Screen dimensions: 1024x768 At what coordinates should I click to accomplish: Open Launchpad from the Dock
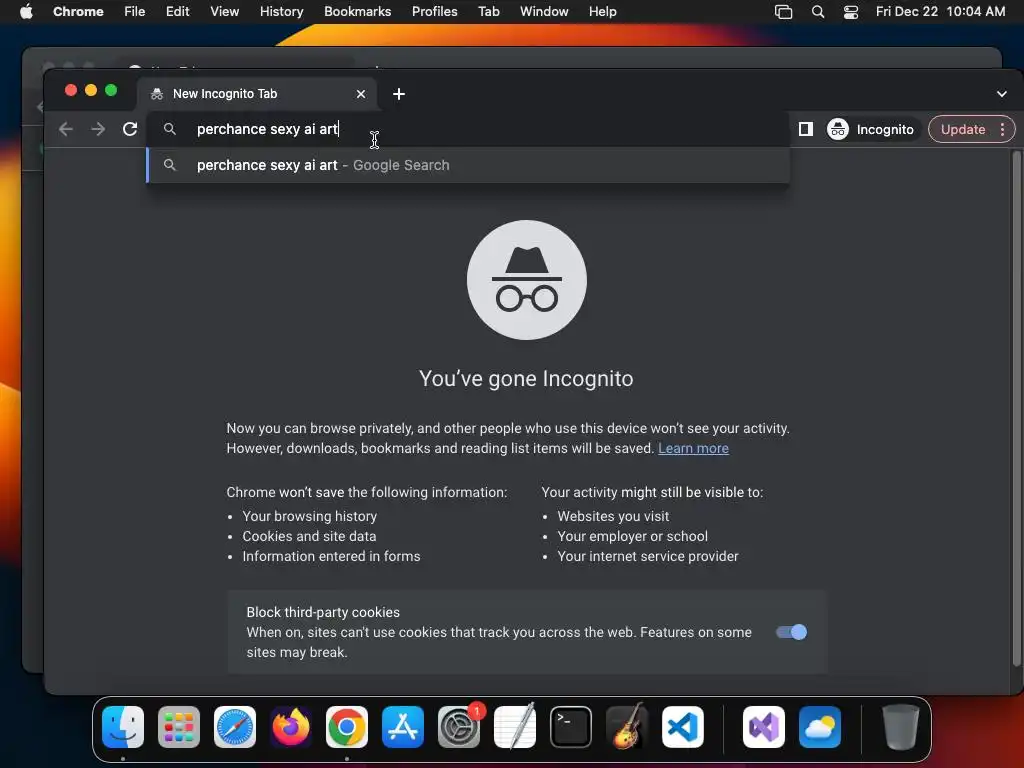[x=179, y=727]
